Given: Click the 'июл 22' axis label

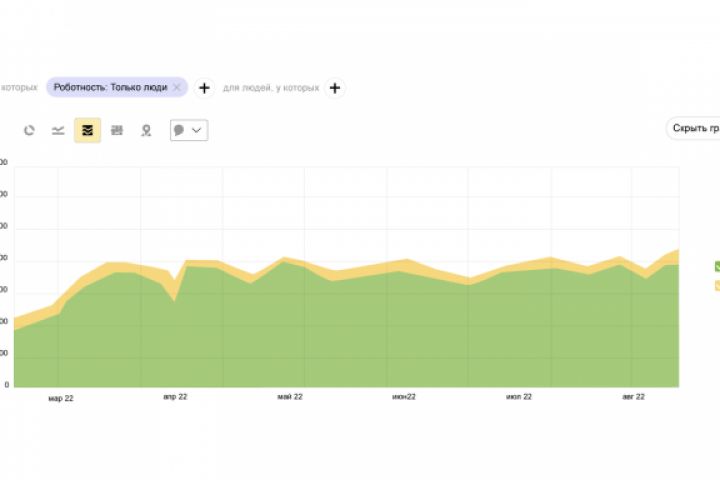Looking at the screenshot, I should [519, 396].
